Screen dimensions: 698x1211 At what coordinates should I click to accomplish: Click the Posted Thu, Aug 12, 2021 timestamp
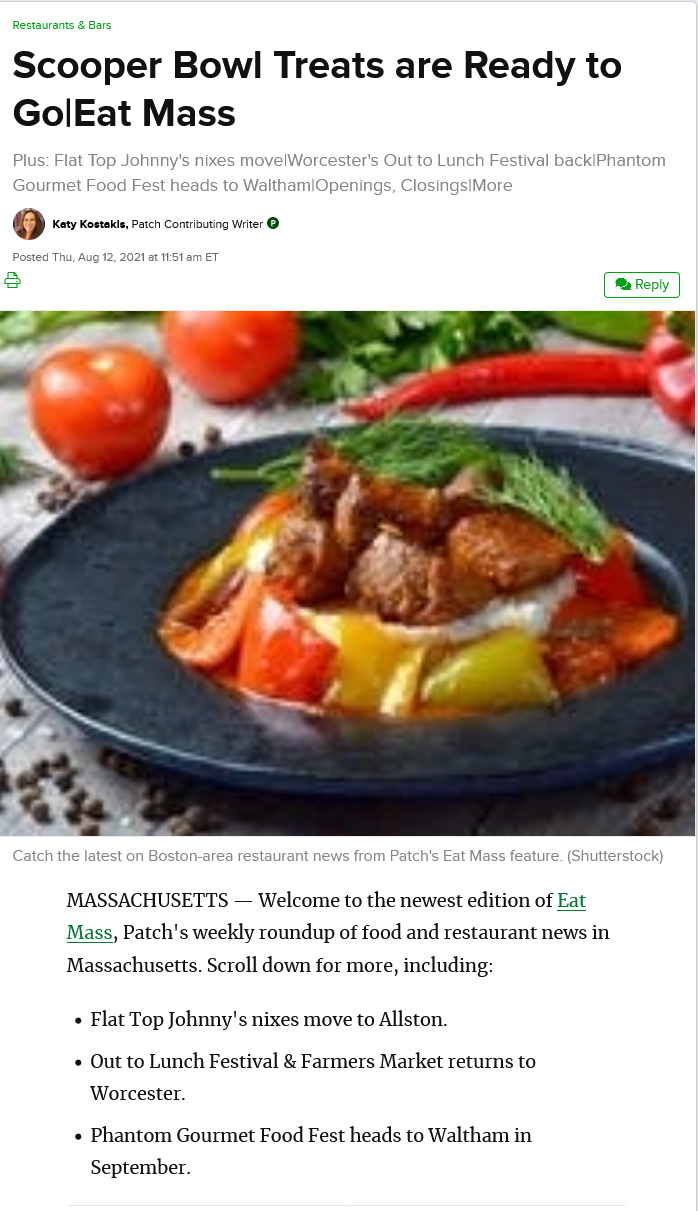(x=116, y=257)
